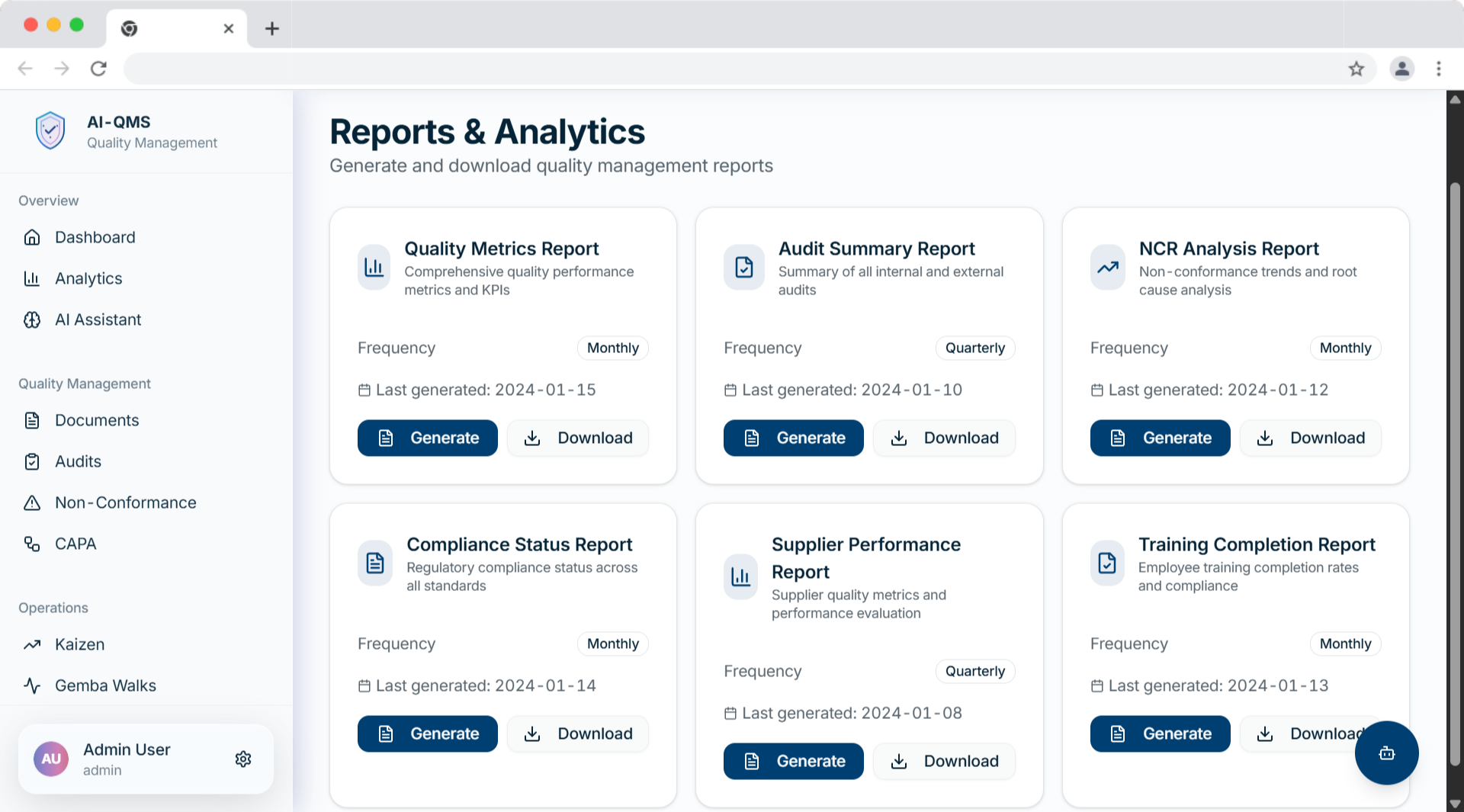
Task: Download the Compliance Status Report
Action: [x=578, y=733]
